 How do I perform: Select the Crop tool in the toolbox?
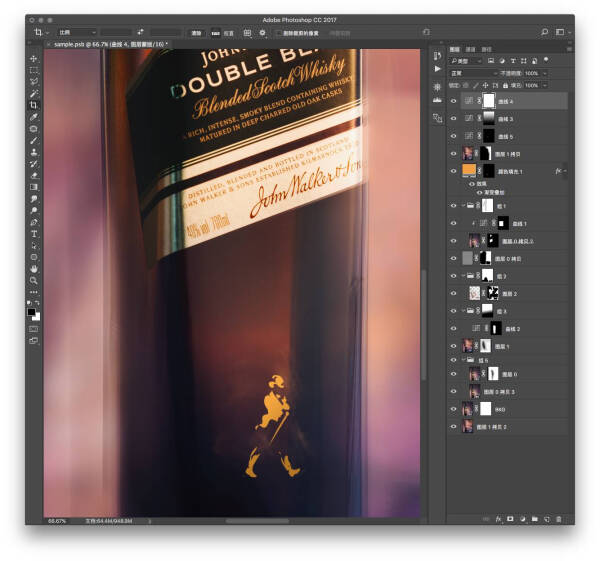(x=34, y=105)
